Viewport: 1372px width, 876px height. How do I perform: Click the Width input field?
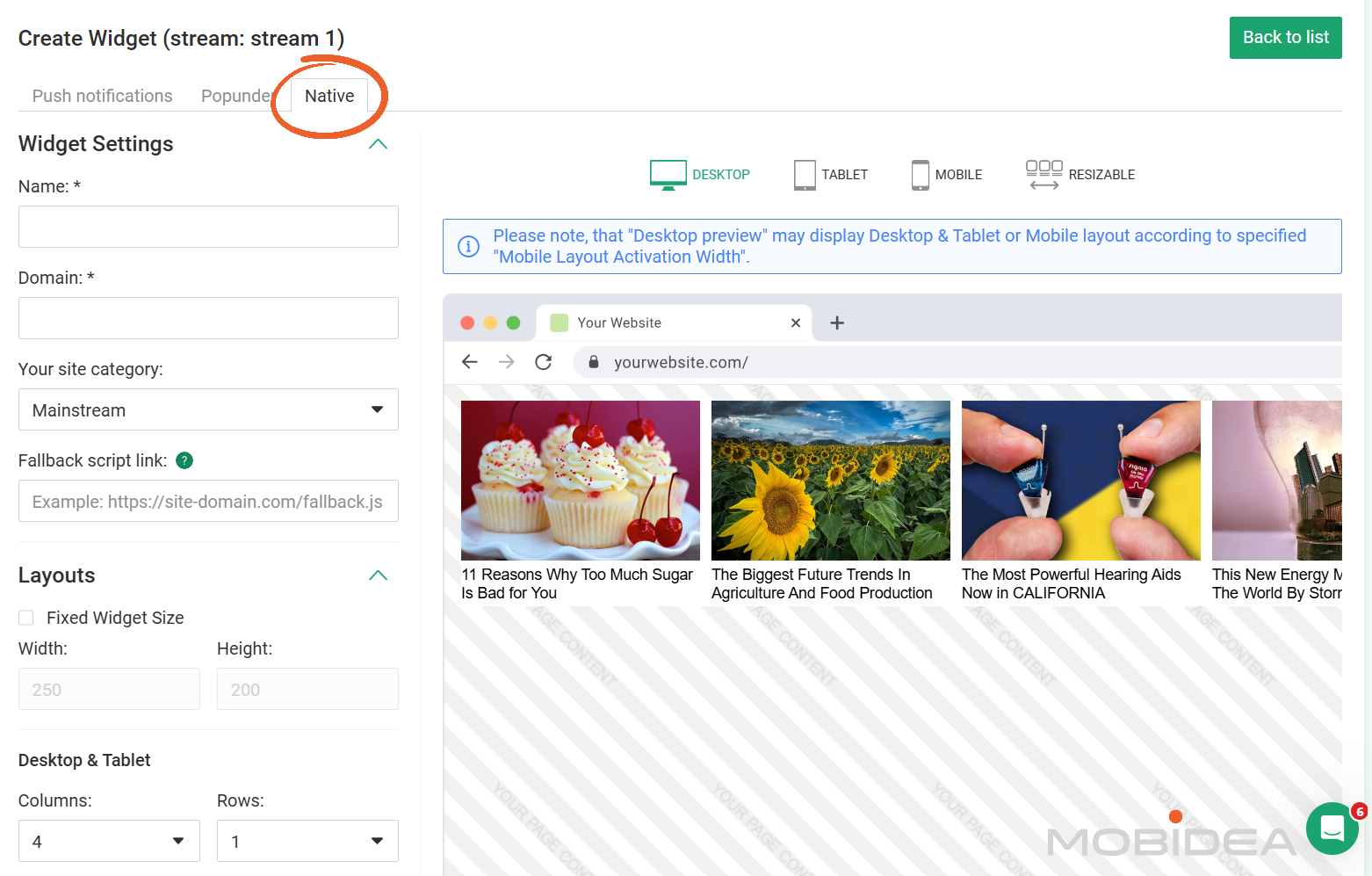[109, 689]
